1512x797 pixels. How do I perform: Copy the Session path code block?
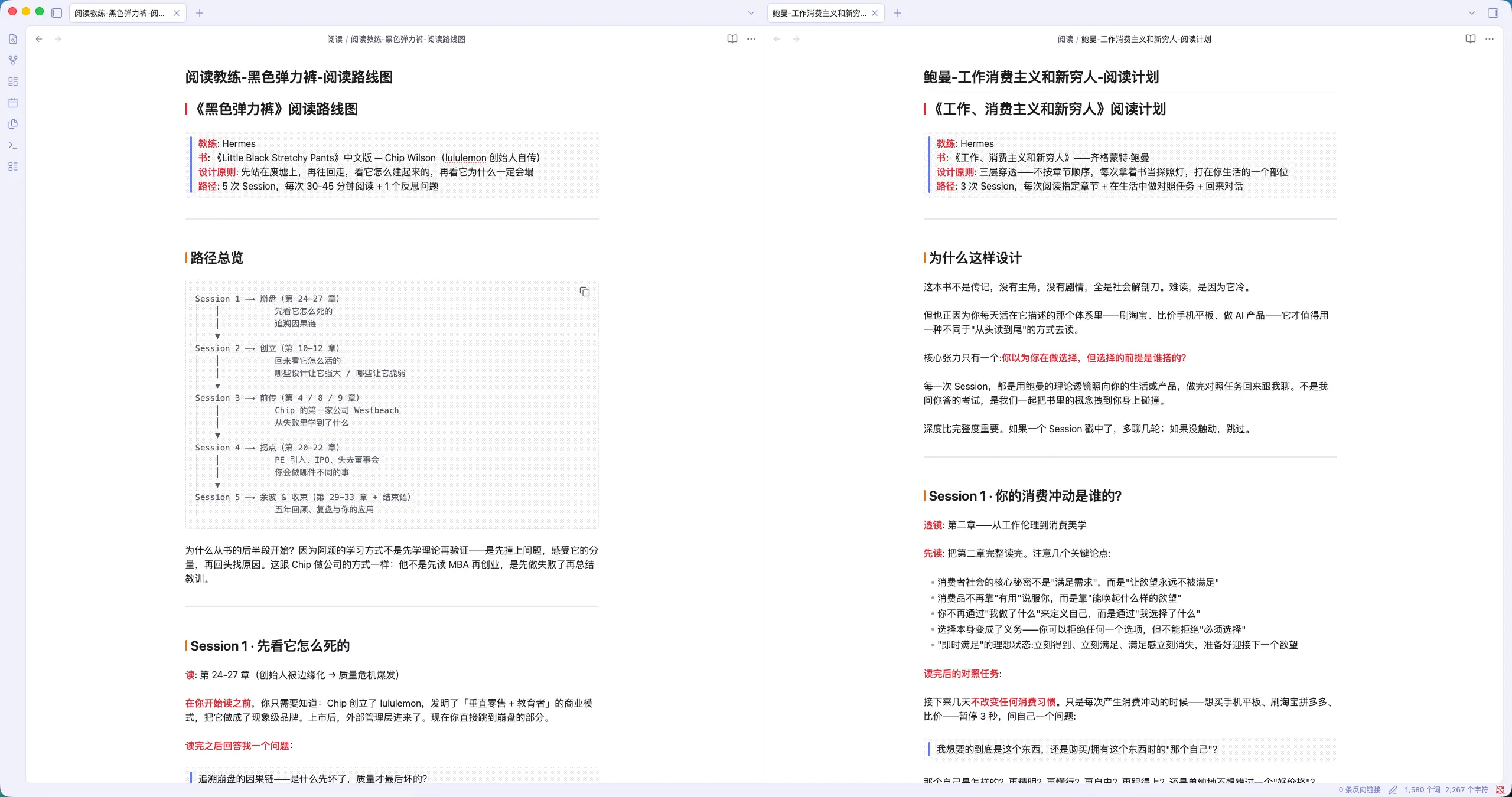585,292
